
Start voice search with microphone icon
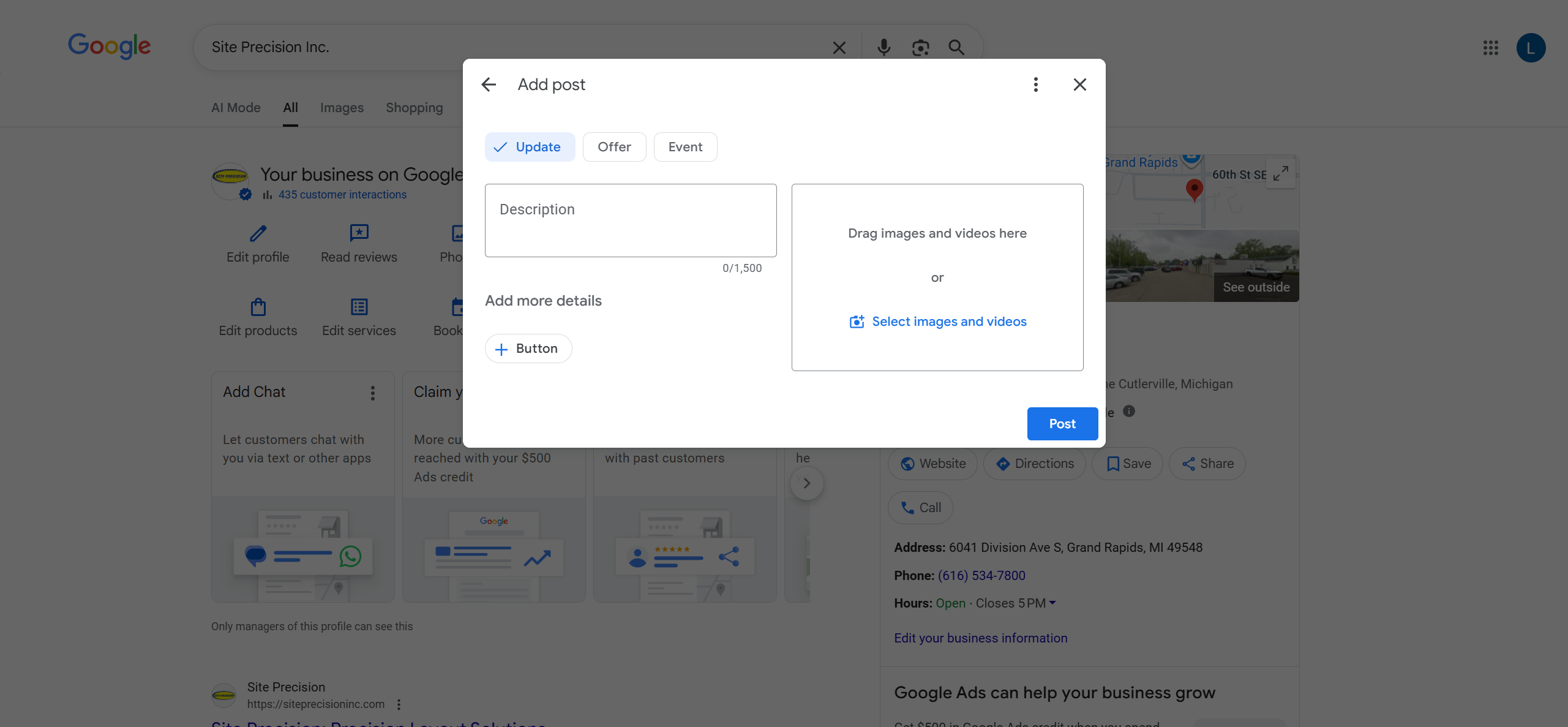(883, 47)
